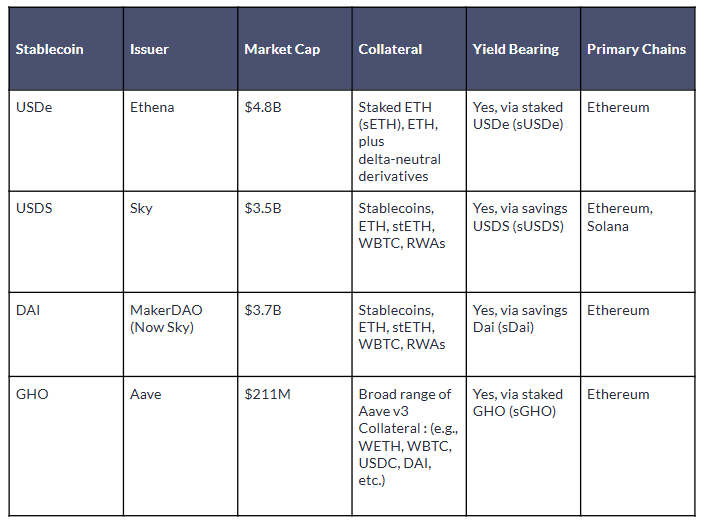Select the USDe stablecoin cell
Image resolution: width=708 pixels, height=528 pixels.
pos(34,107)
